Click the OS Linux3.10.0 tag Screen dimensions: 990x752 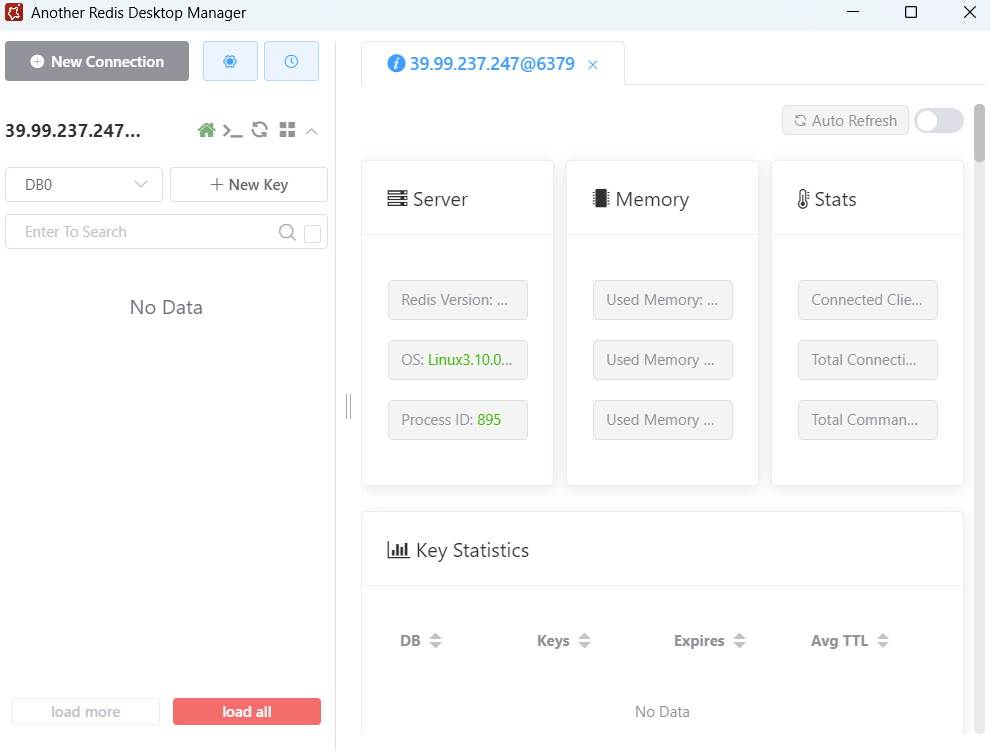pos(458,360)
